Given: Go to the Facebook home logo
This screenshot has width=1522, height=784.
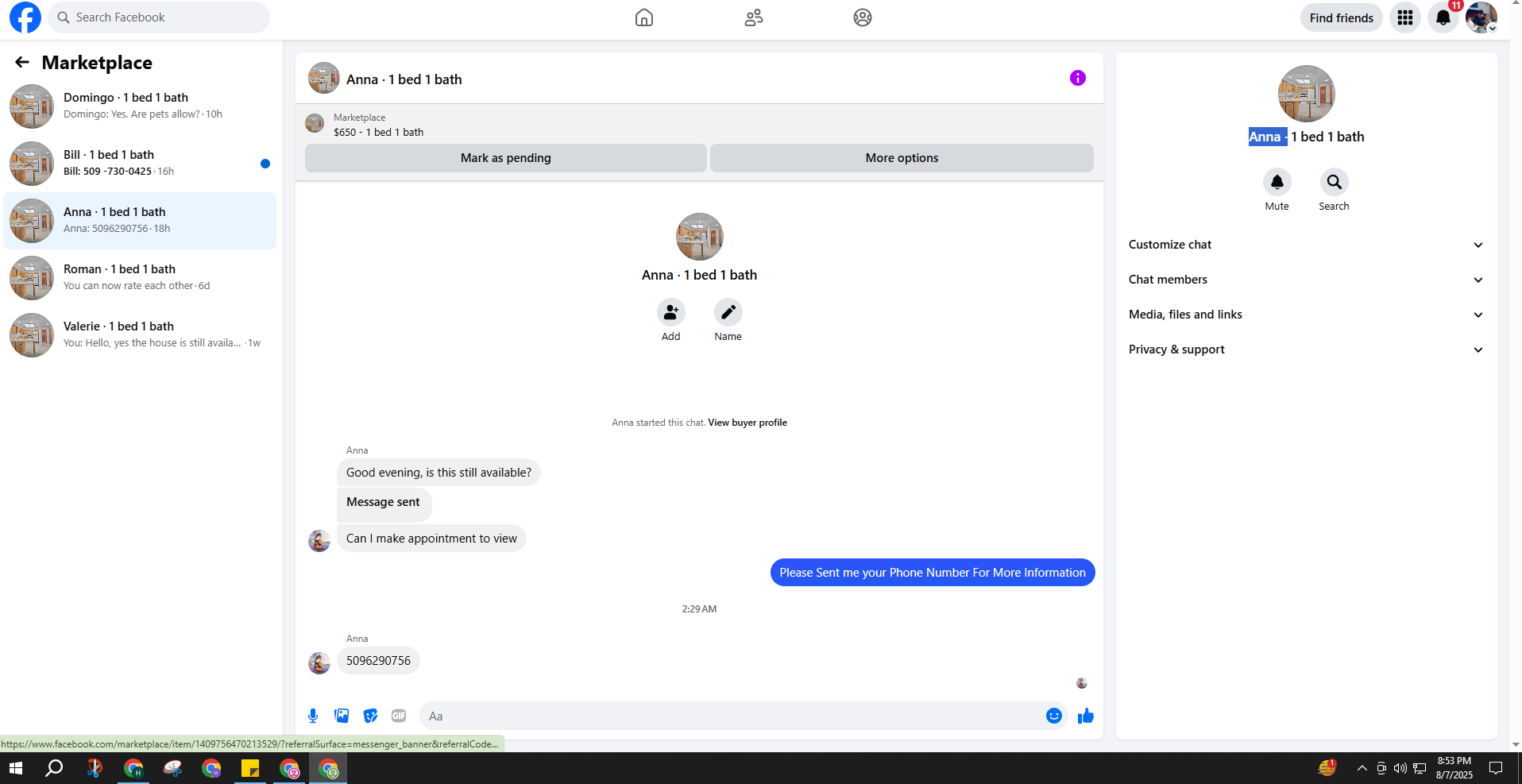Looking at the screenshot, I should point(25,17).
